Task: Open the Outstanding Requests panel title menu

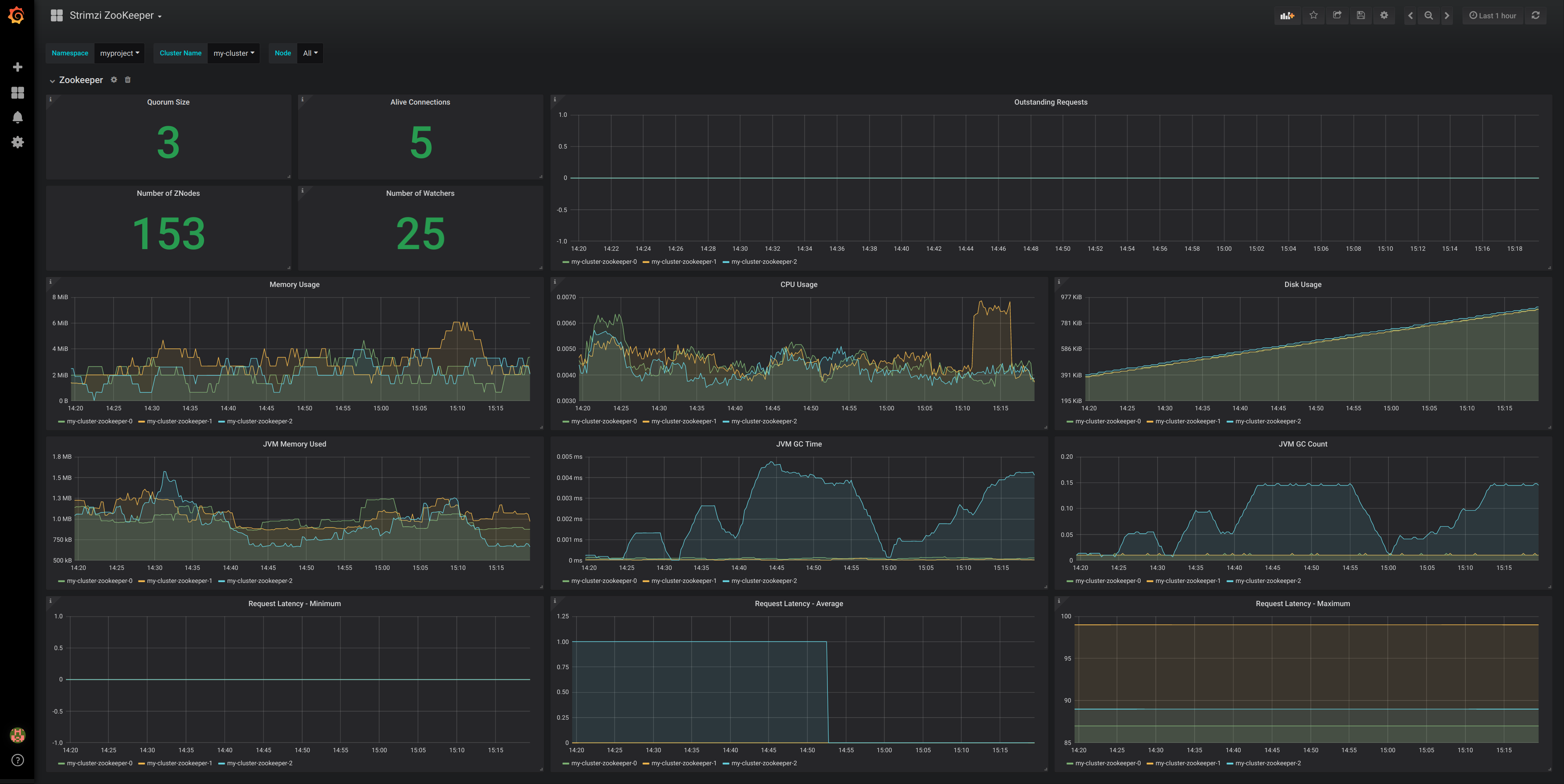Action: [x=1051, y=102]
